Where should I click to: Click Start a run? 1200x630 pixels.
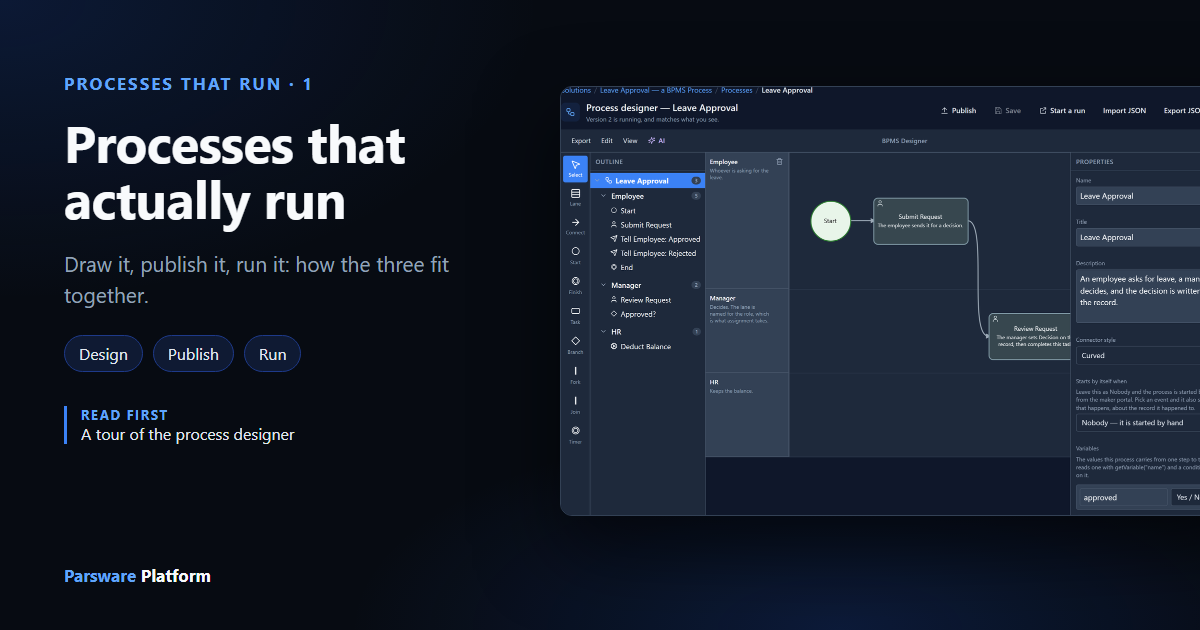pyautogui.click(x=1062, y=111)
